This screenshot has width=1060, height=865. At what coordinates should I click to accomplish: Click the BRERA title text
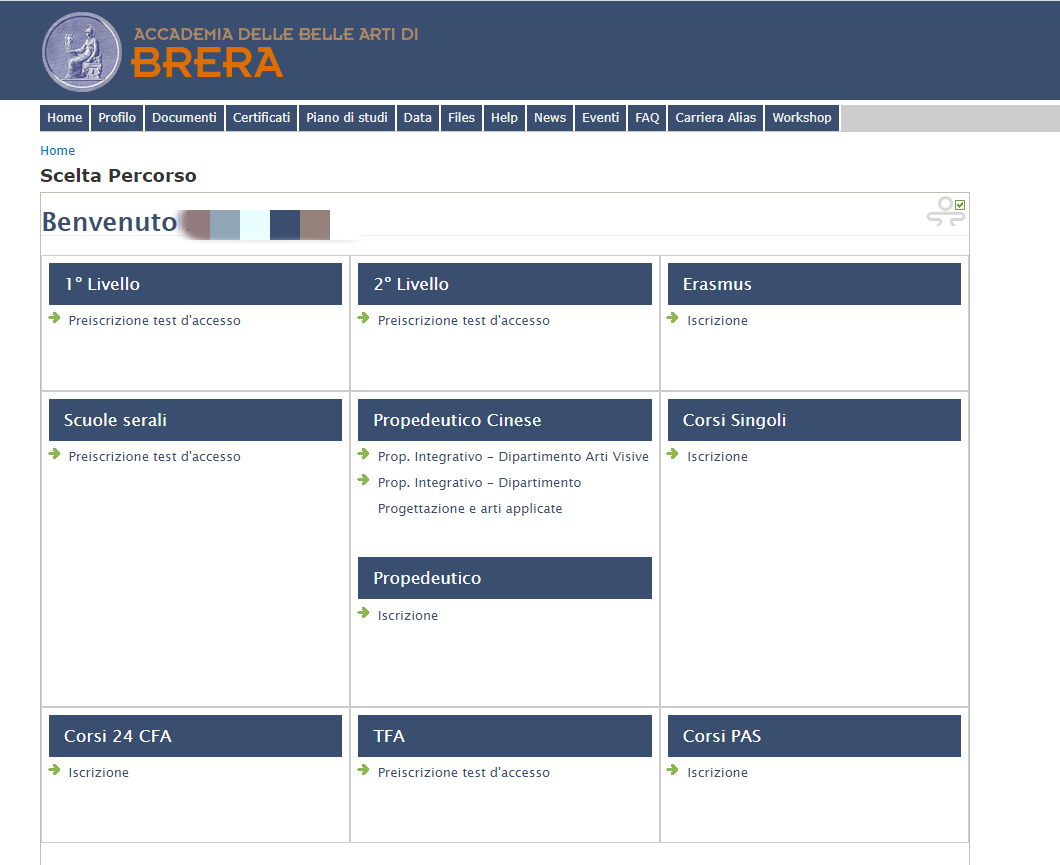[x=207, y=63]
